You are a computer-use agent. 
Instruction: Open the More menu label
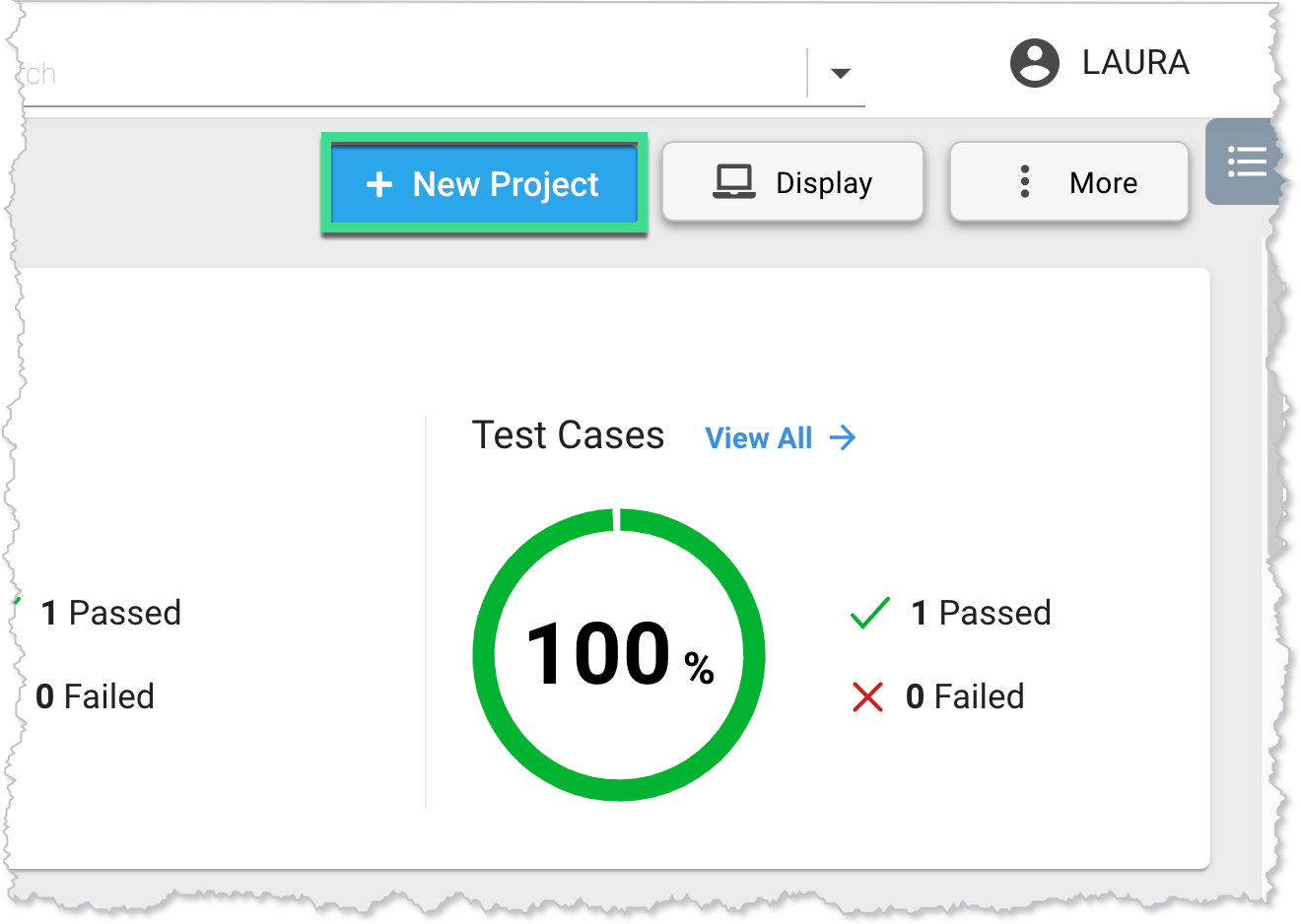tap(1103, 183)
